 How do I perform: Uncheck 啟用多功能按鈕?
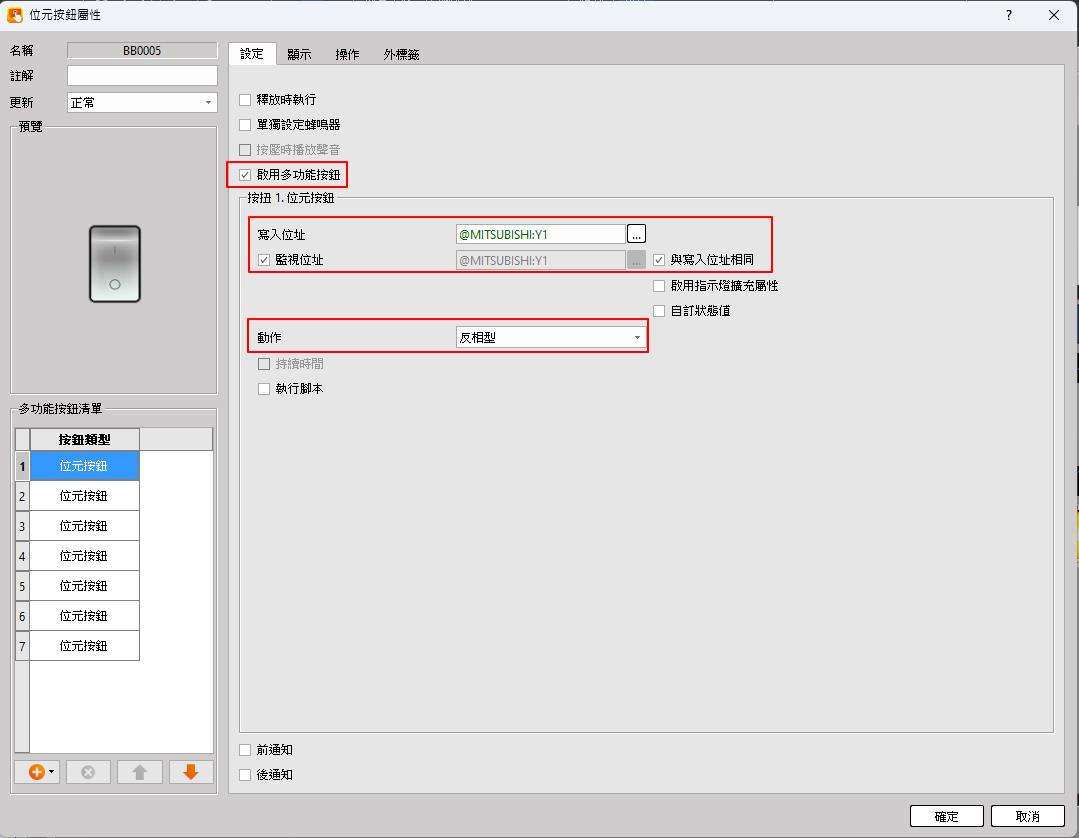(246, 175)
